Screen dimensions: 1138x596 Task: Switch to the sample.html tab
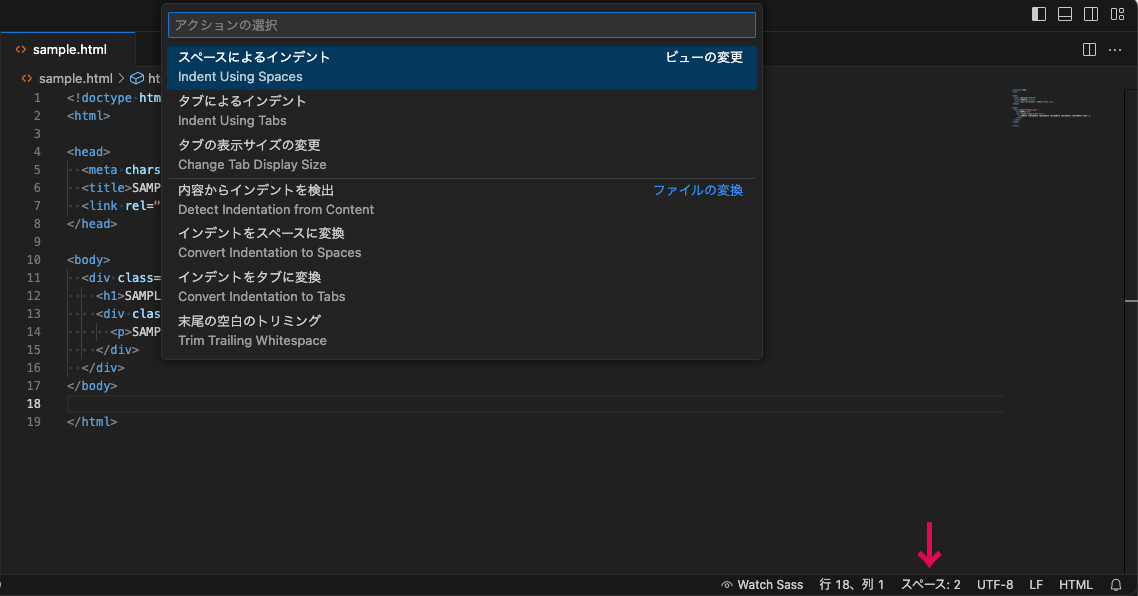[x=67, y=48]
